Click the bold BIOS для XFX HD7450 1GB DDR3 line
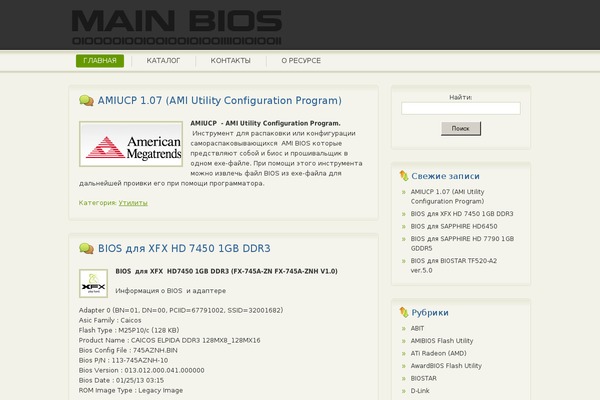 click(227, 271)
